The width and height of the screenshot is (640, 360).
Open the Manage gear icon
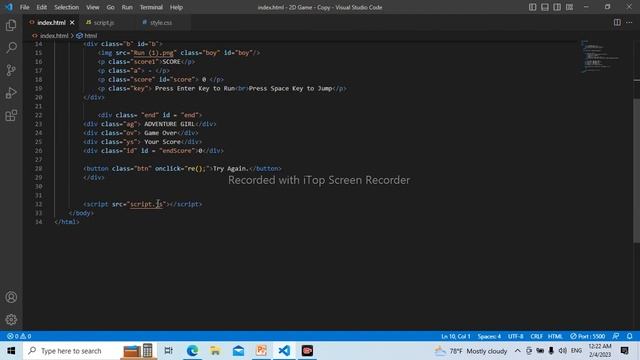11,319
